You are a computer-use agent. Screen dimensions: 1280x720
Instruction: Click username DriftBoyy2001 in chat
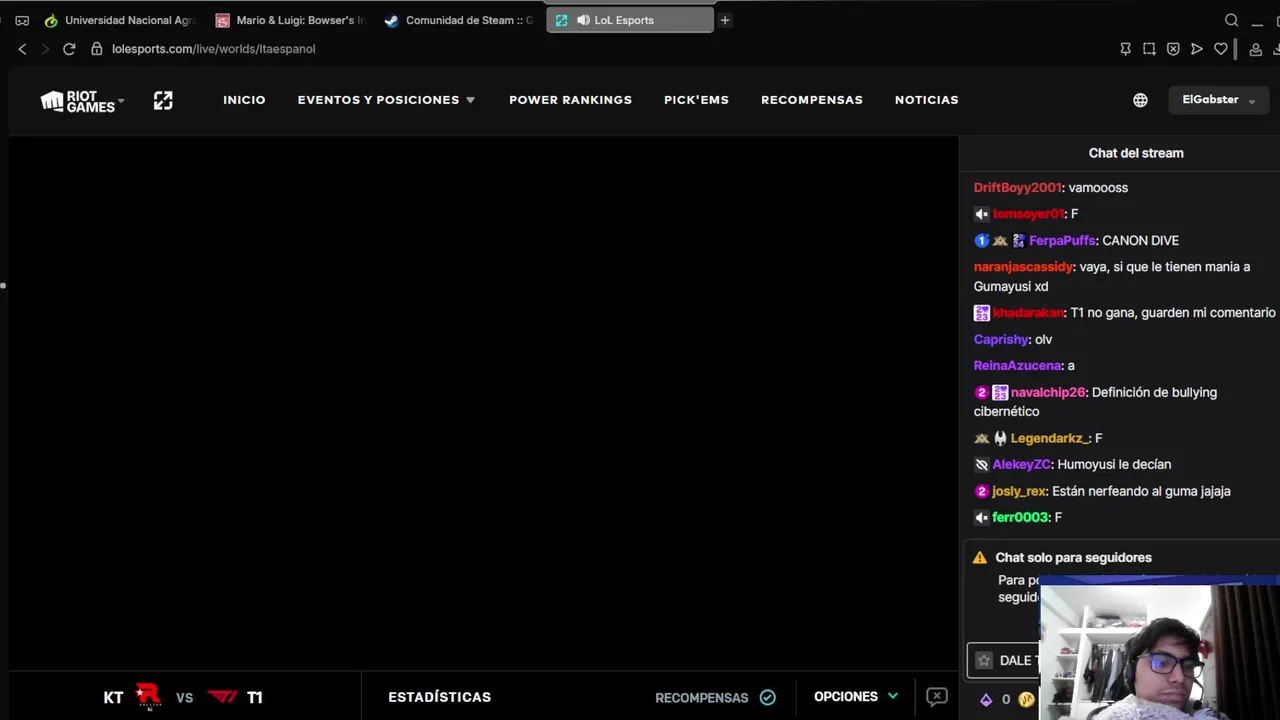click(x=1017, y=188)
